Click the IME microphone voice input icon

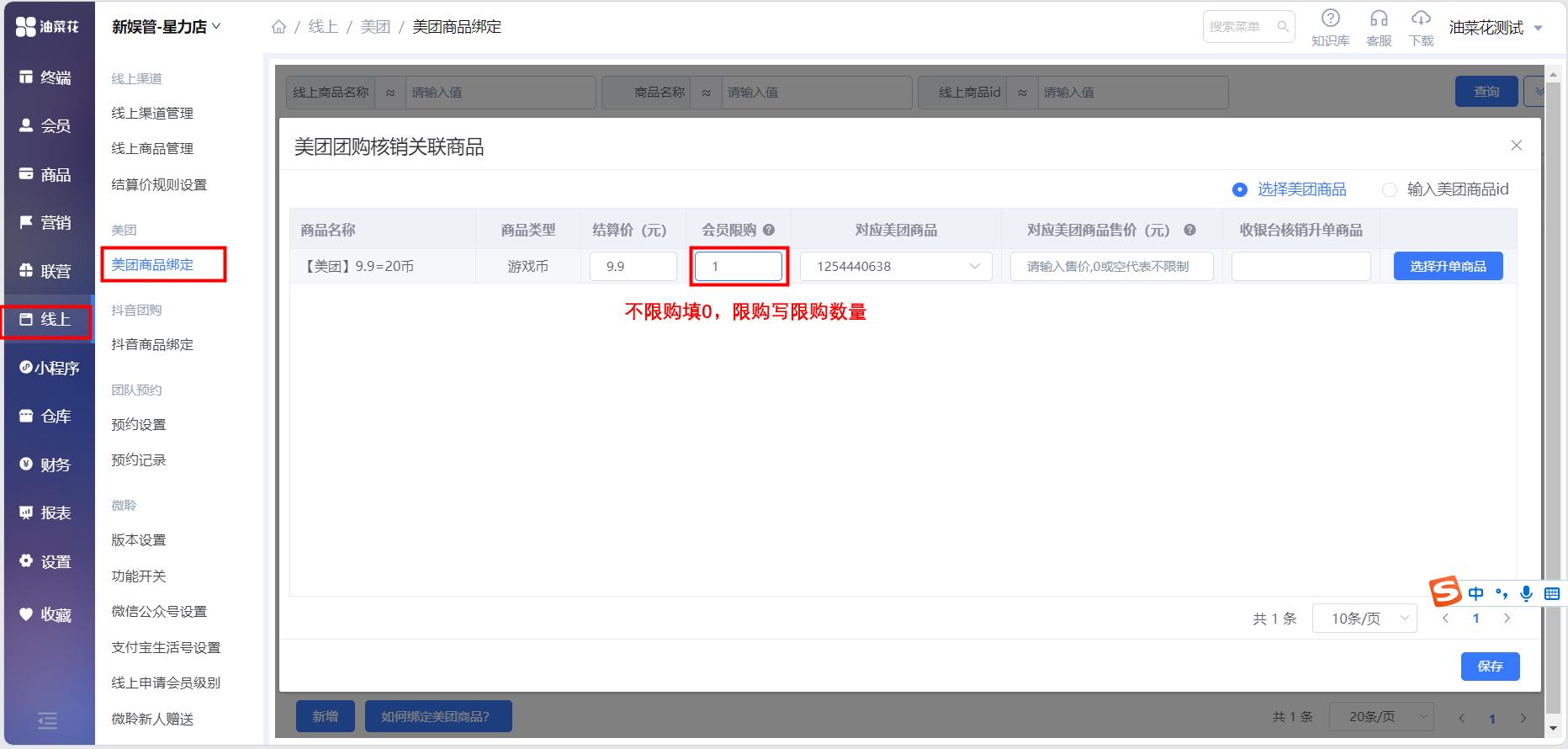1526,593
